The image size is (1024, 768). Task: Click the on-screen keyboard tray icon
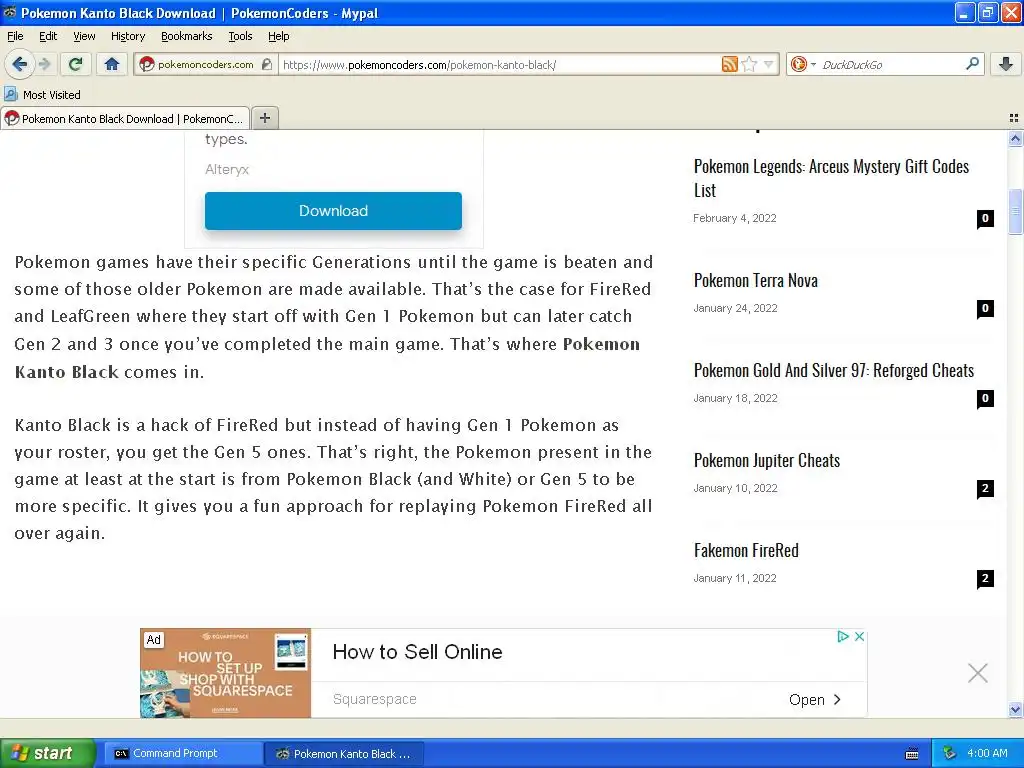pos(912,754)
